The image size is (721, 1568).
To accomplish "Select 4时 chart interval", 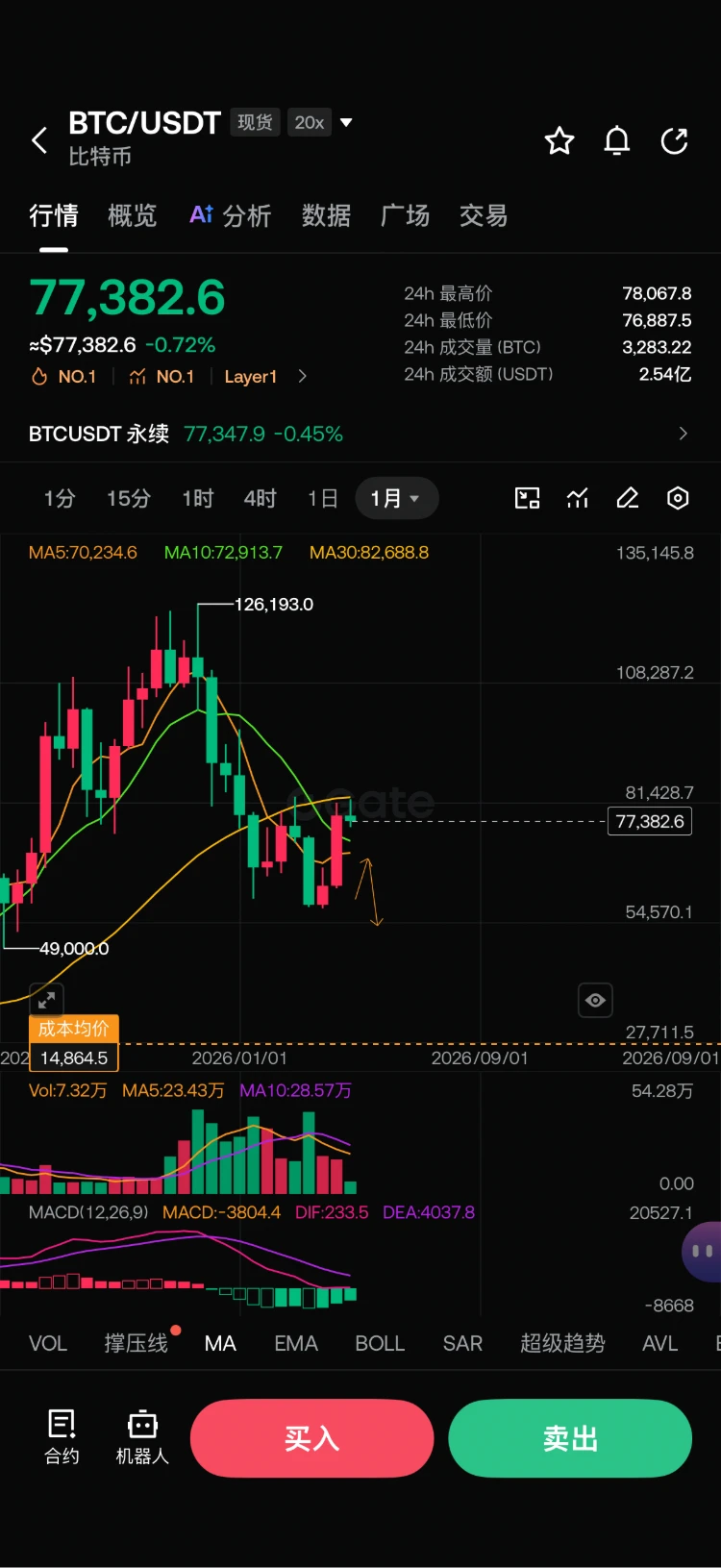I will [261, 498].
